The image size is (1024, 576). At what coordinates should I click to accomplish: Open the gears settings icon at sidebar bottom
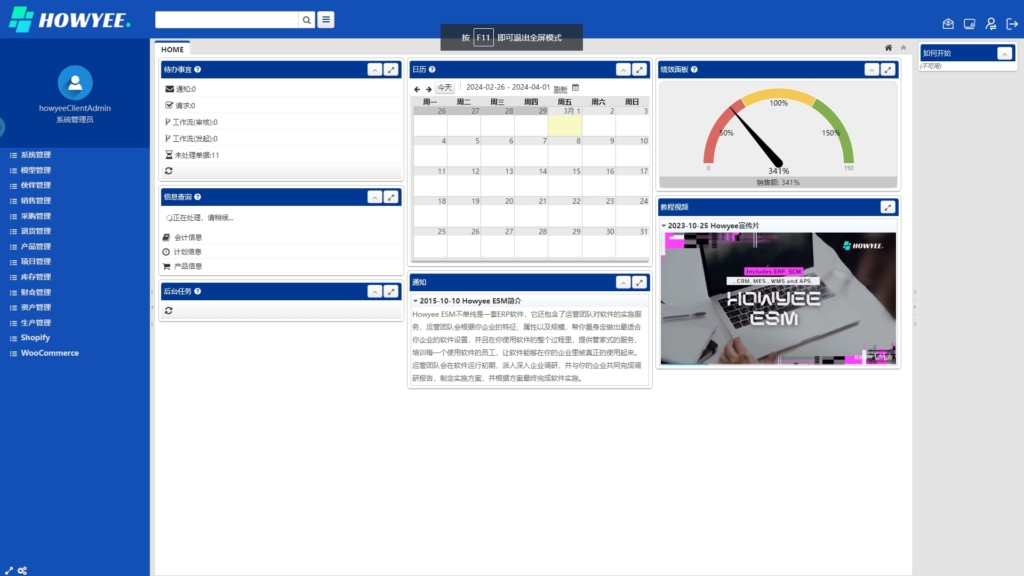coord(22,570)
